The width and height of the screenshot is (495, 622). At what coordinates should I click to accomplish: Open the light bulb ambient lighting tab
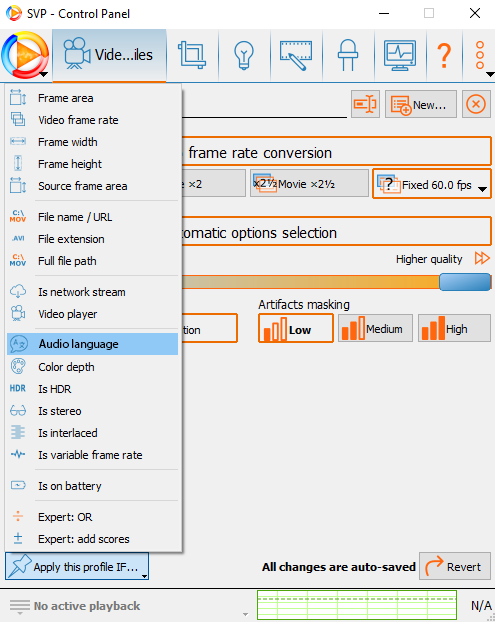pyautogui.click(x=244, y=55)
